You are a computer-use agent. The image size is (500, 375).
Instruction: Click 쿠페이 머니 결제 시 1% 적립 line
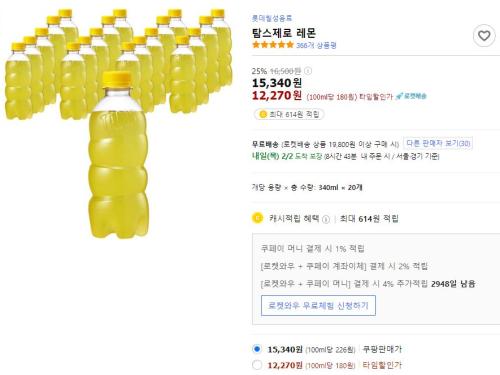312,248
